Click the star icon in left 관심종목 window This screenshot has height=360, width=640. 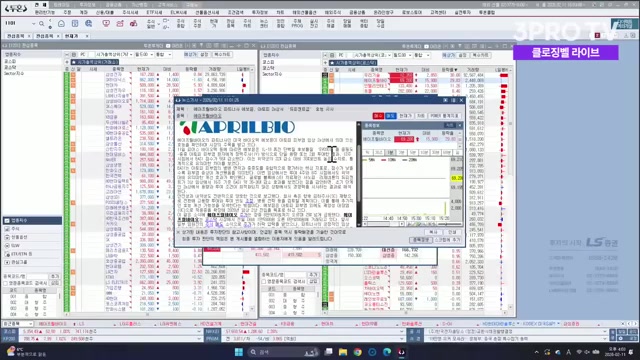click(74, 62)
